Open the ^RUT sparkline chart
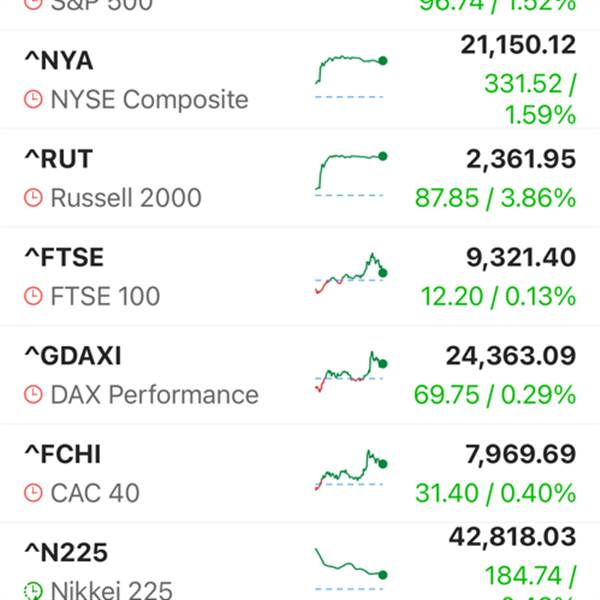The width and height of the screenshot is (600, 600). [351, 174]
